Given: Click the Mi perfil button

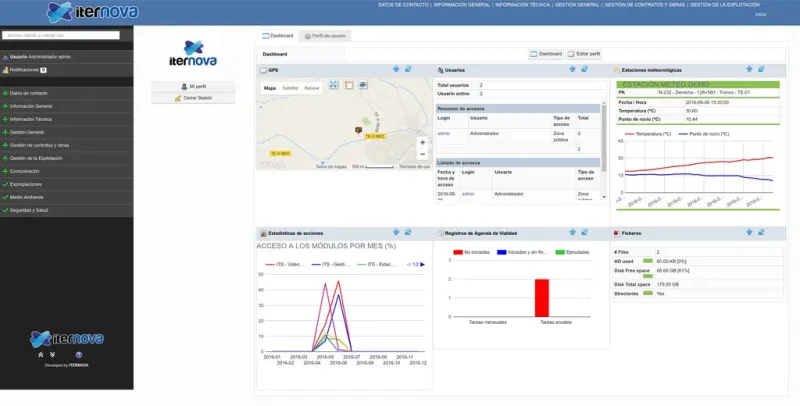Looking at the screenshot, I should tap(193, 87).
